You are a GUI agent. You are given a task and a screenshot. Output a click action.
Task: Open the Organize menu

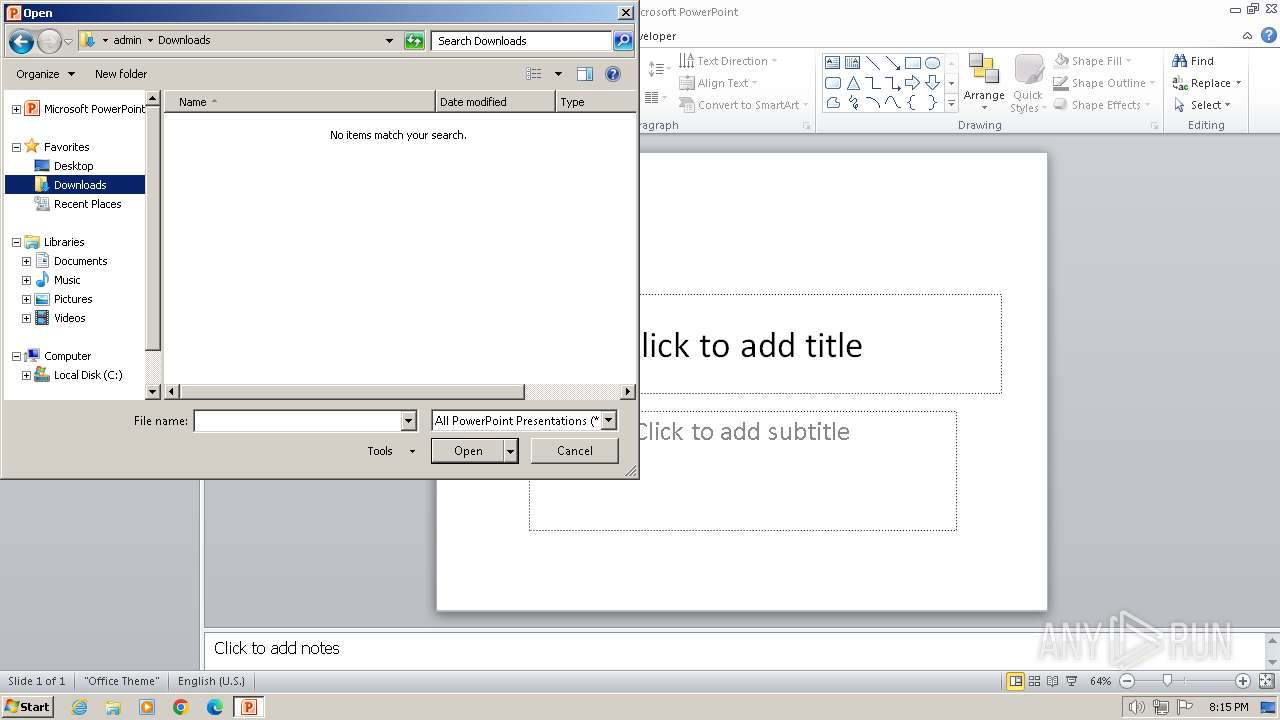(x=46, y=74)
